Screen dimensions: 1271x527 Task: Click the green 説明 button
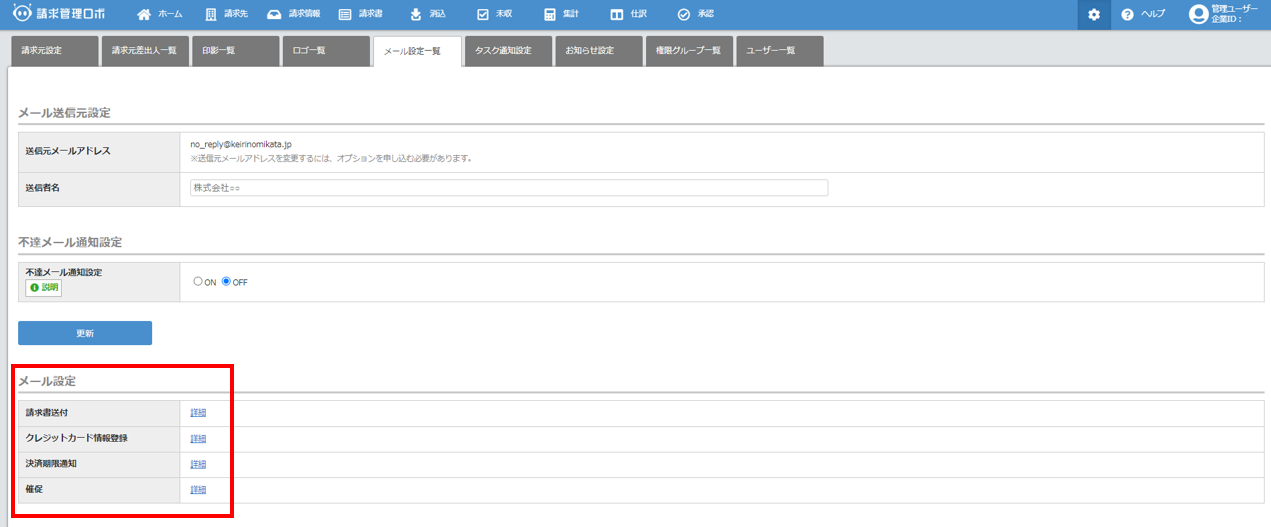[x=44, y=288]
